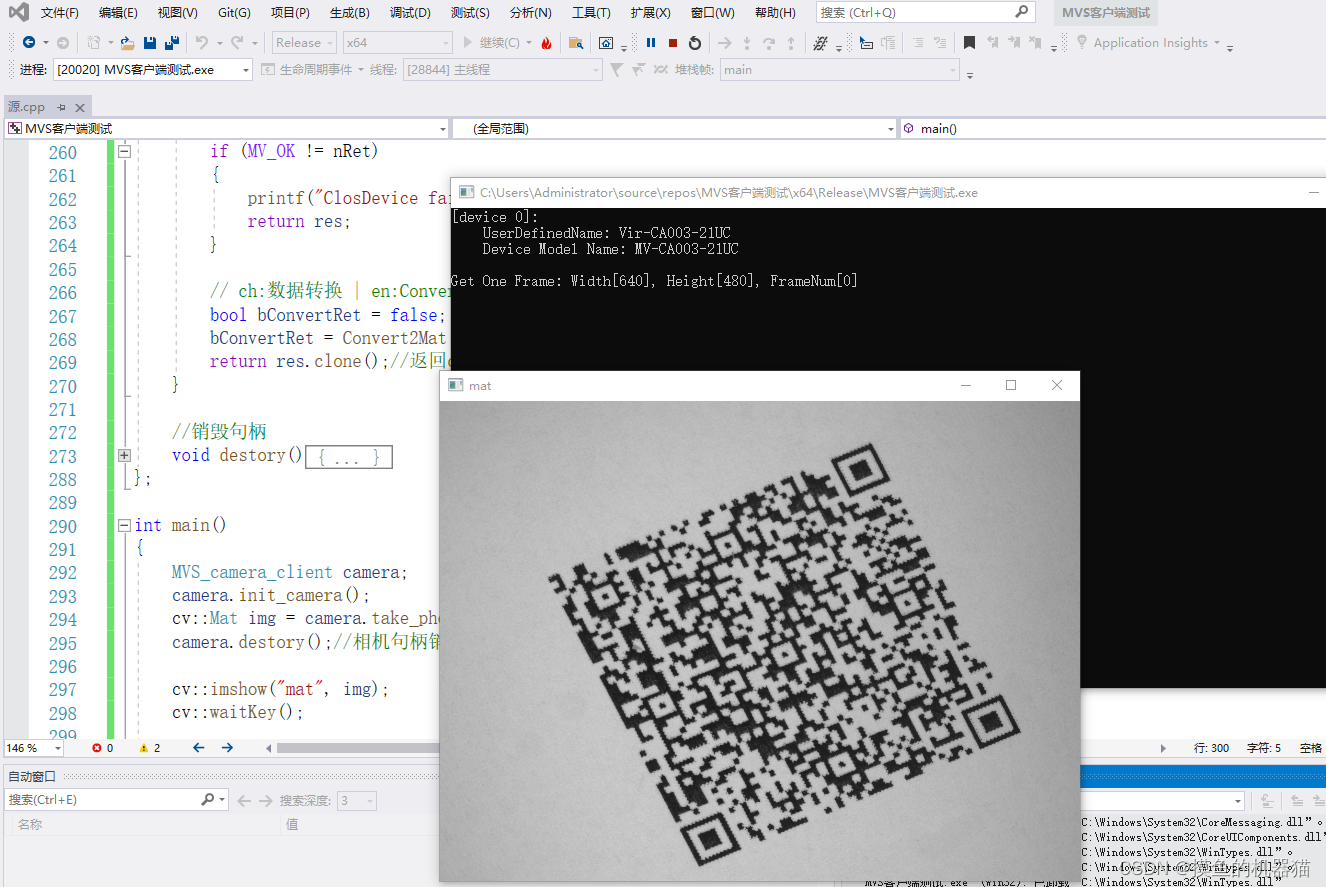Open the 工具(T) tools menu
The image size is (1326, 887).
tap(591, 13)
